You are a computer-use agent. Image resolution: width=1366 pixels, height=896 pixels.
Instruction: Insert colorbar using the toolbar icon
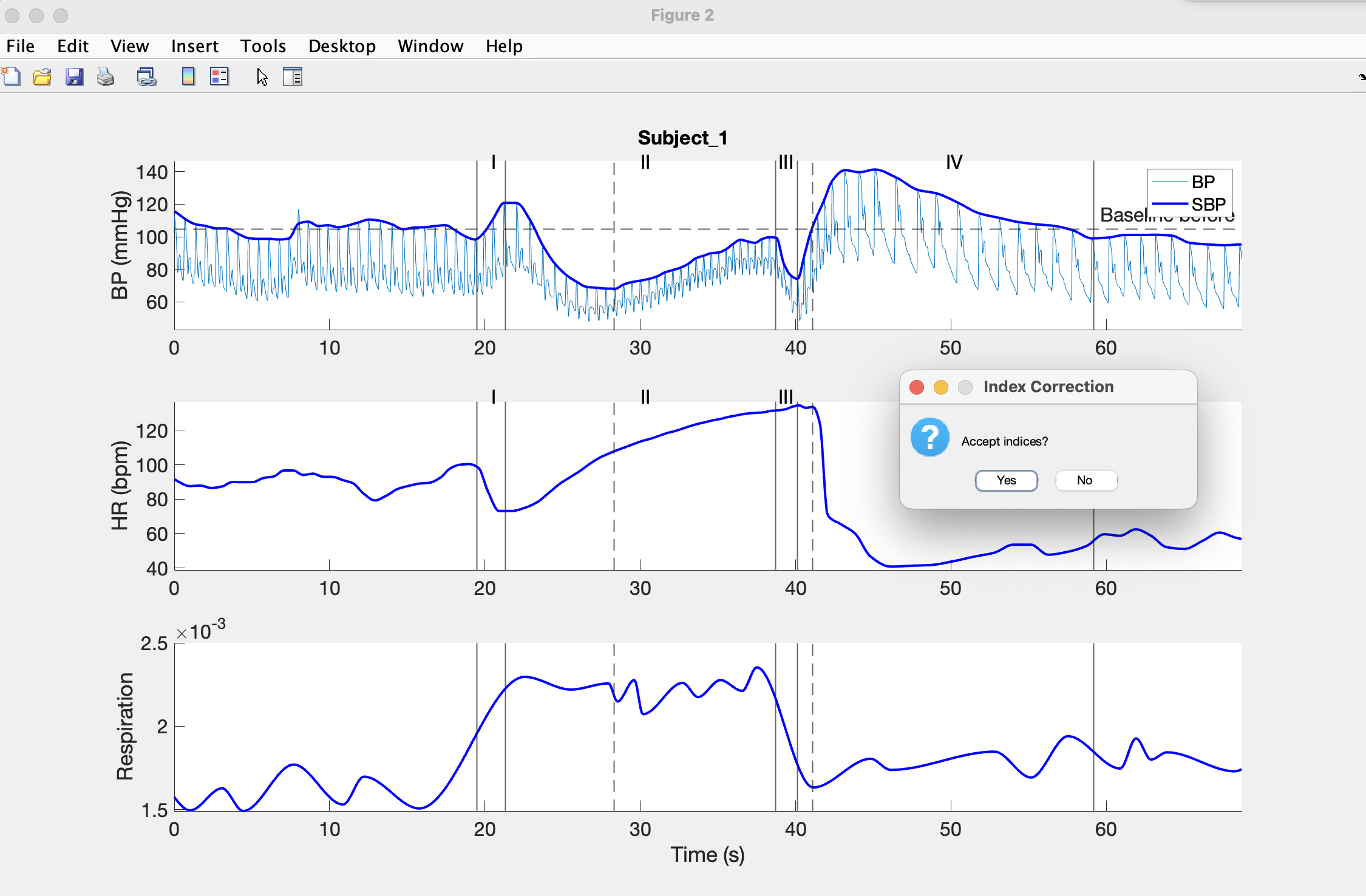point(188,77)
